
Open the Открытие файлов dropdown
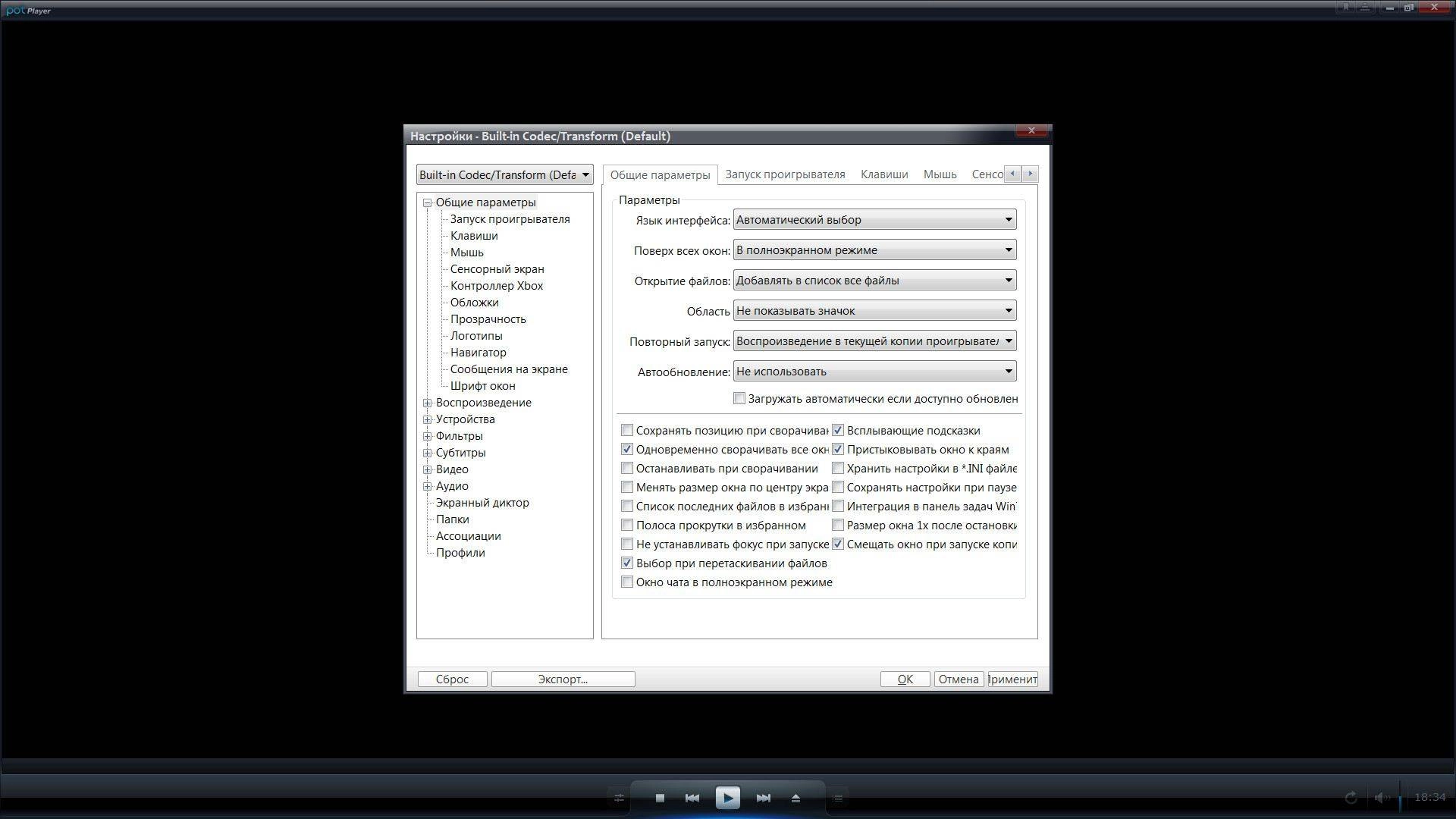coord(874,281)
